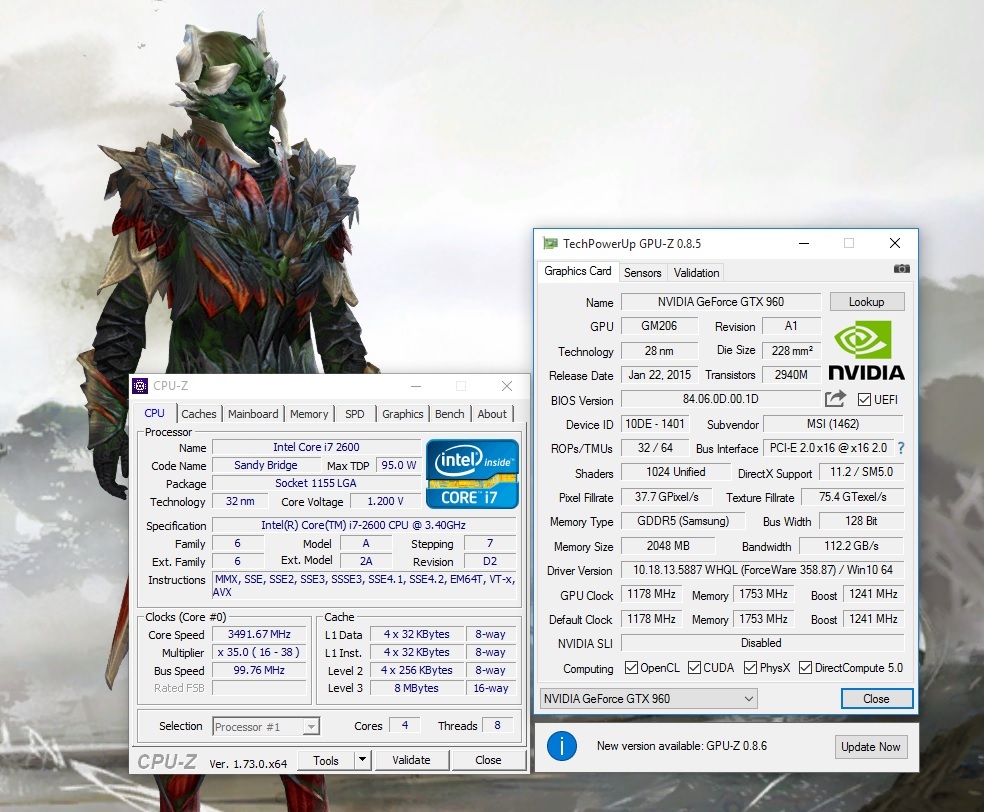Click the Threads count value 8
This screenshot has width=984, height=812.
[498, 725]
